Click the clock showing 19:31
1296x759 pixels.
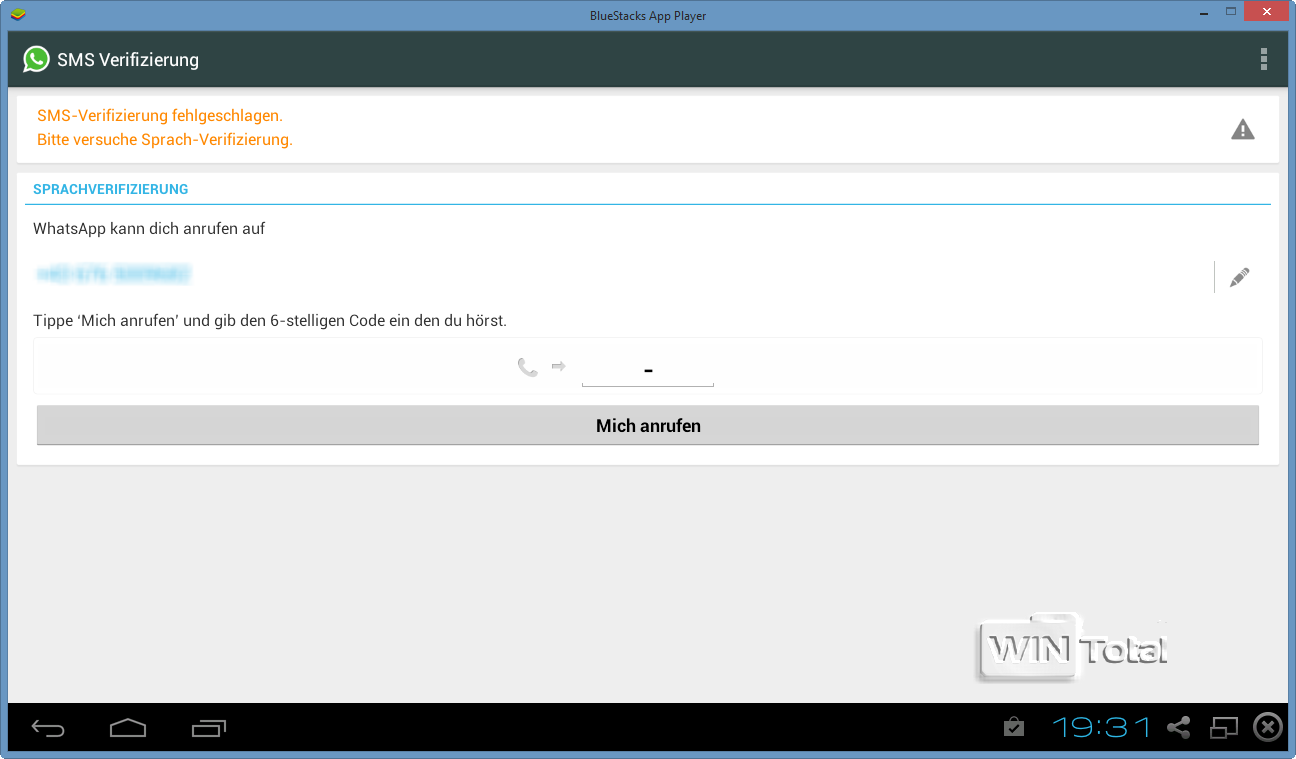[x=1101, y=727]
